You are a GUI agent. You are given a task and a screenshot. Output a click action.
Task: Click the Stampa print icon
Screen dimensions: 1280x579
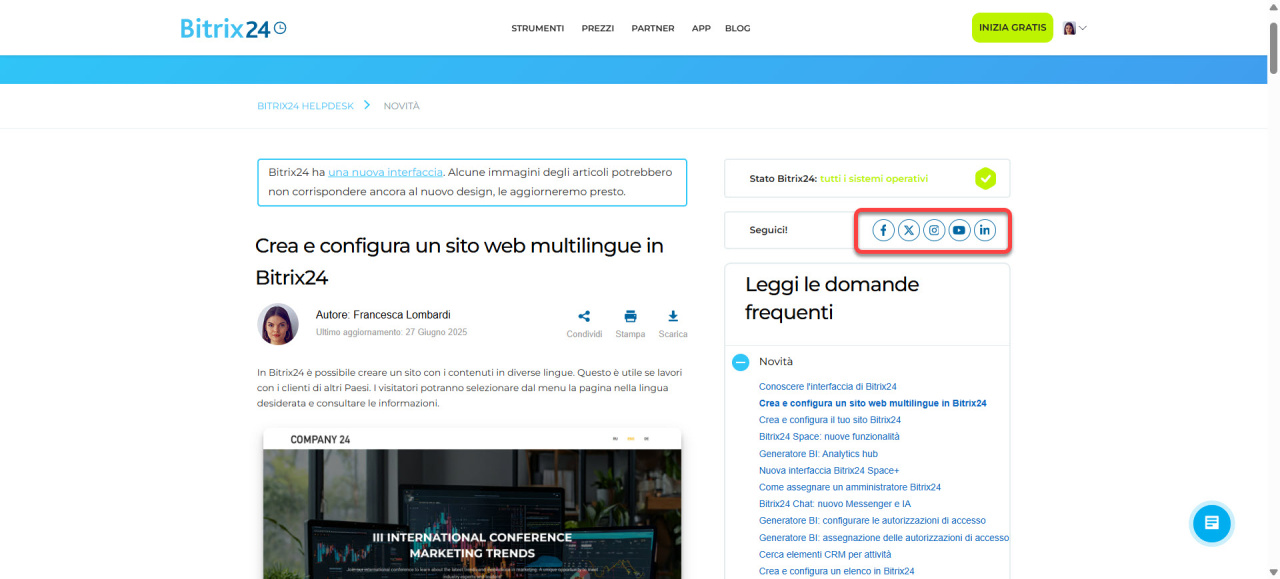(x=630, y=316)
